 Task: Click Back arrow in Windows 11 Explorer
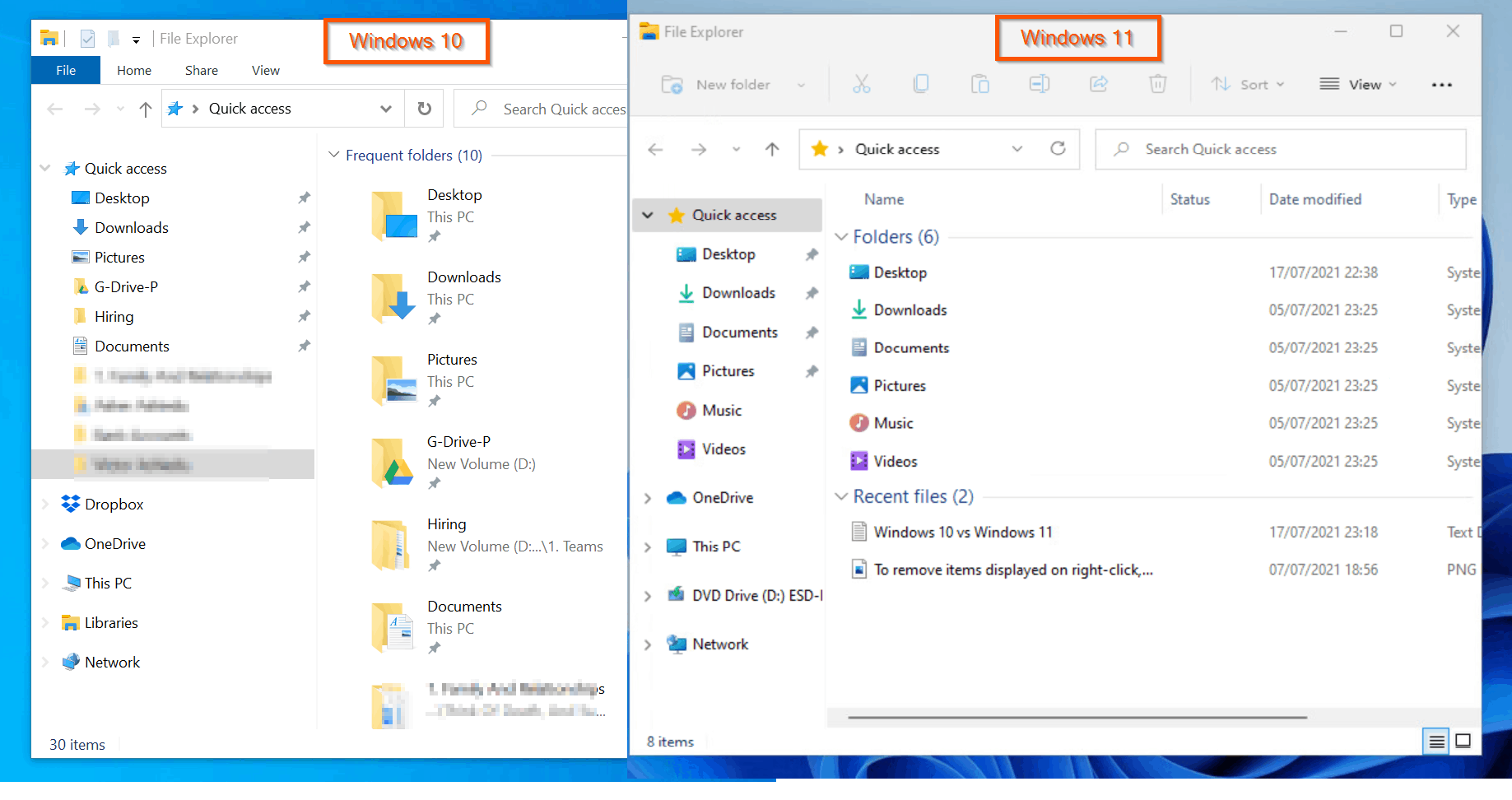[x=656, y=149]
